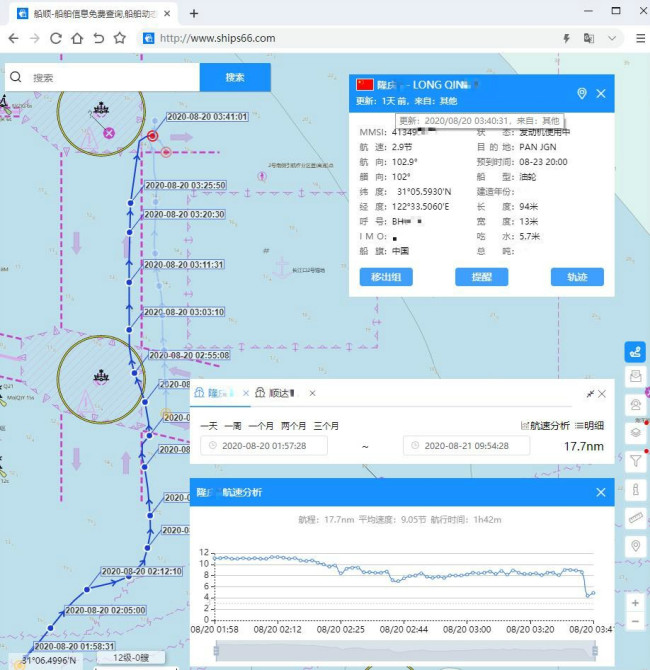Close the 航速分析 chart panel
Screen dimensions: 650x670
point(601,492)
